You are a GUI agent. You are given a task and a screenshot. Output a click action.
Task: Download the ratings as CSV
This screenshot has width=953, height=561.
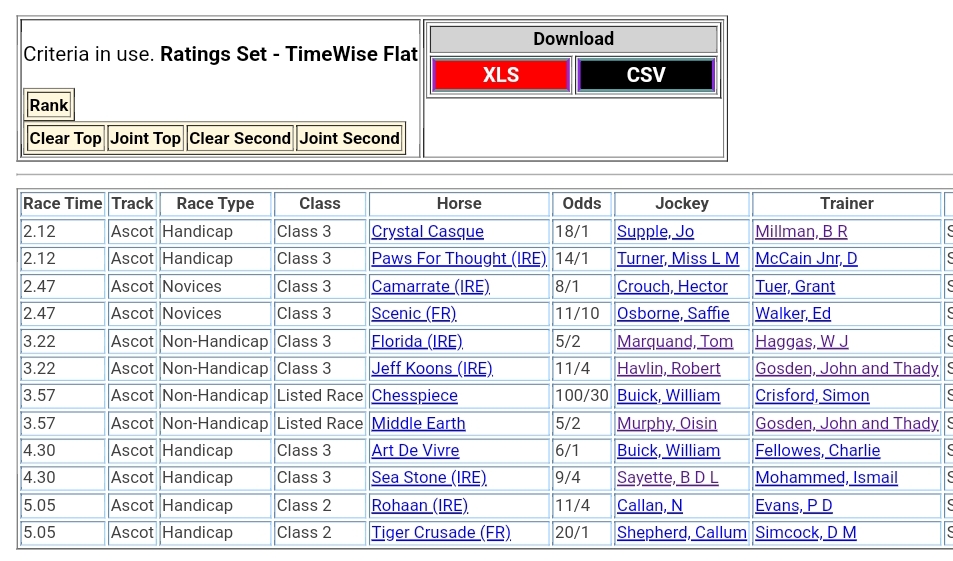point(645,75)
